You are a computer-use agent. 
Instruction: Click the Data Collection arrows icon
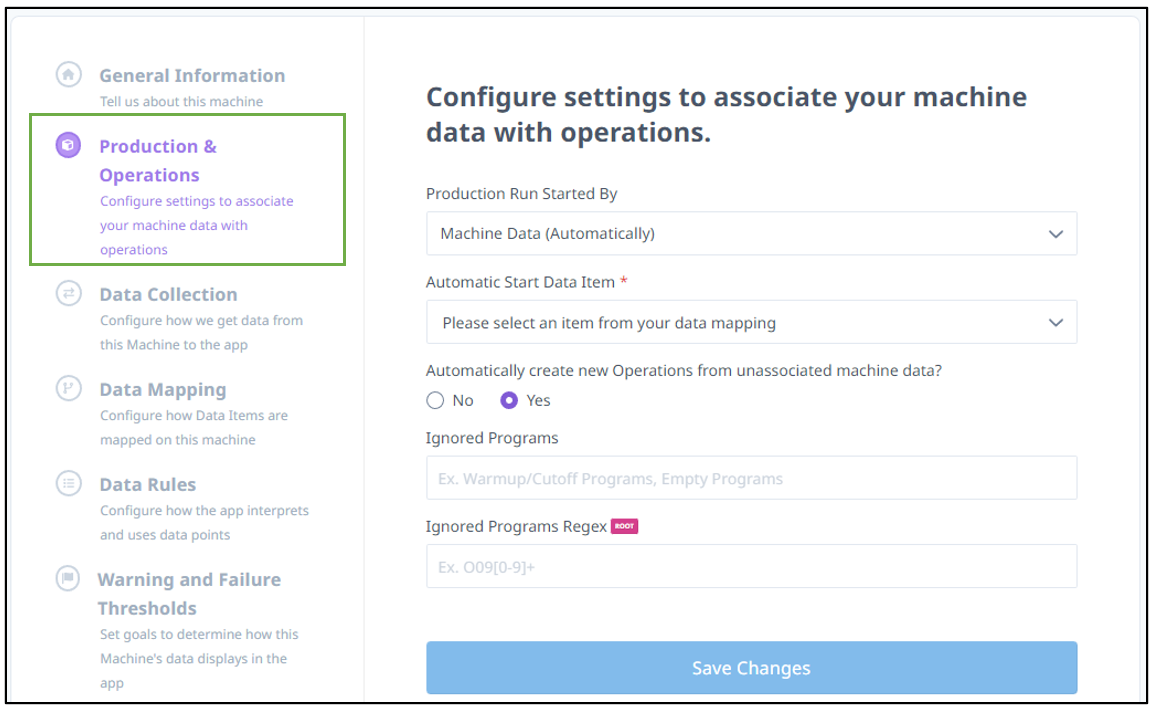pyautogui.click(x=68, y=293)
